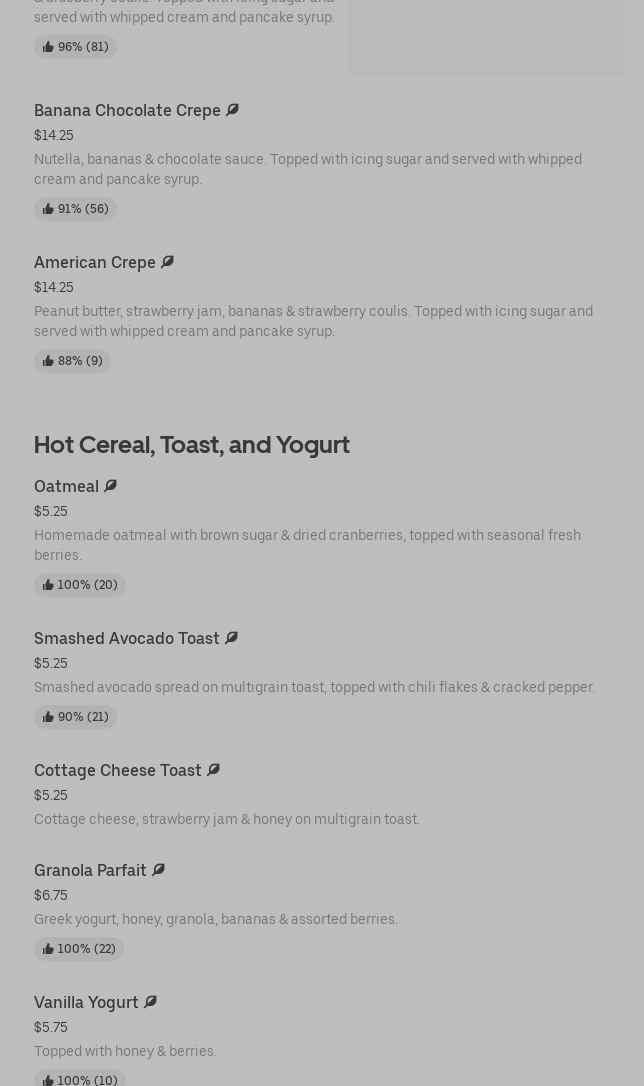
Task: Select the Oatmeal menu item title
Action: point(66,486)
